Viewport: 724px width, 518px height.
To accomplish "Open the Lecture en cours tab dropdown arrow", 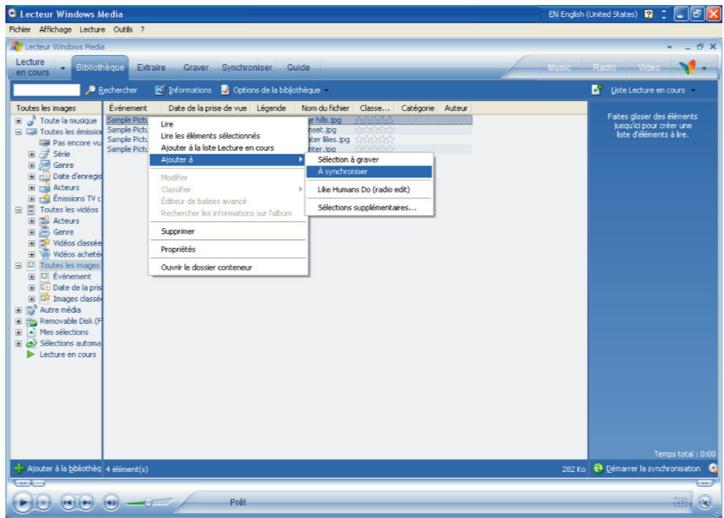I will [63, 68].
